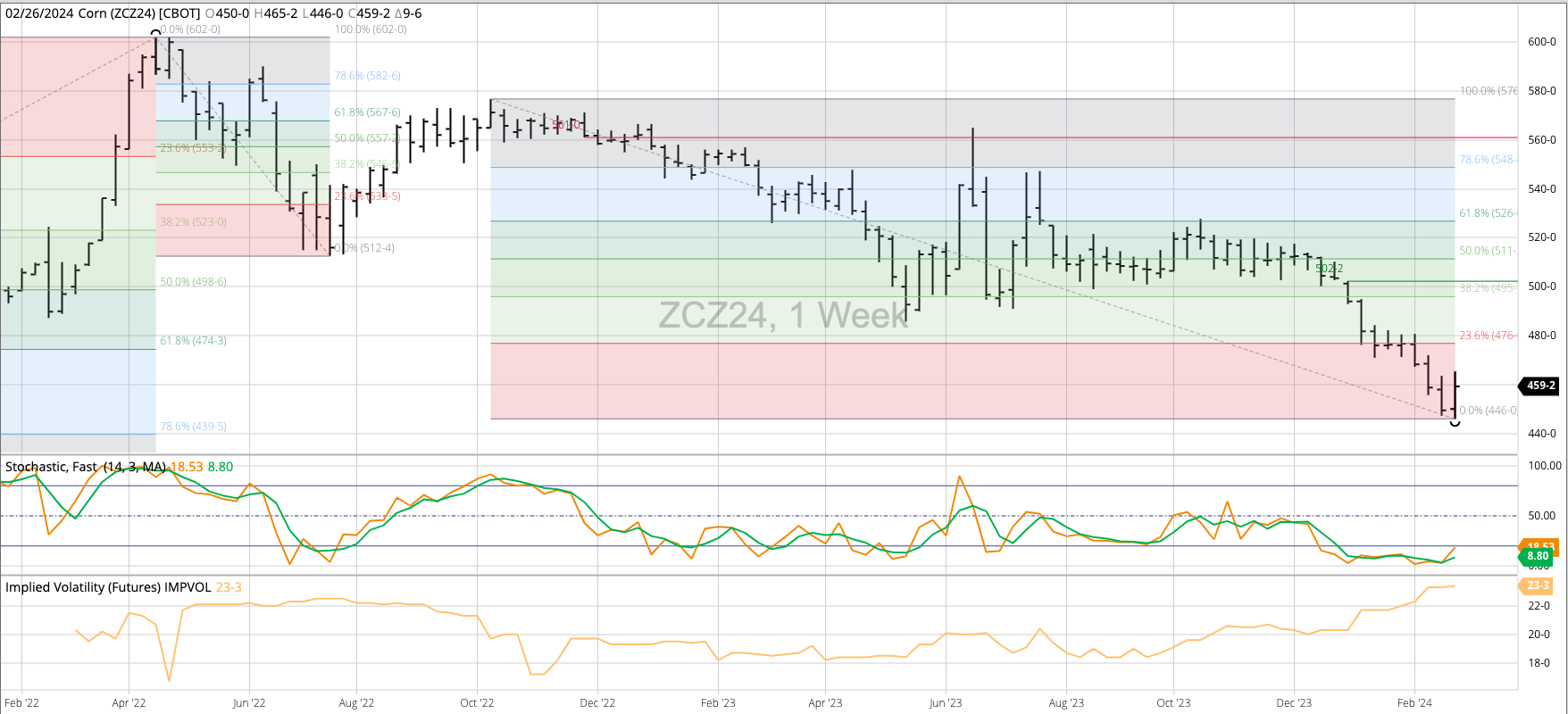Image resolution: width=1568 pixels, height=714 pixels.
Task: Click the 50.0% (498-6) retracement label
Action: coord(193,282)
